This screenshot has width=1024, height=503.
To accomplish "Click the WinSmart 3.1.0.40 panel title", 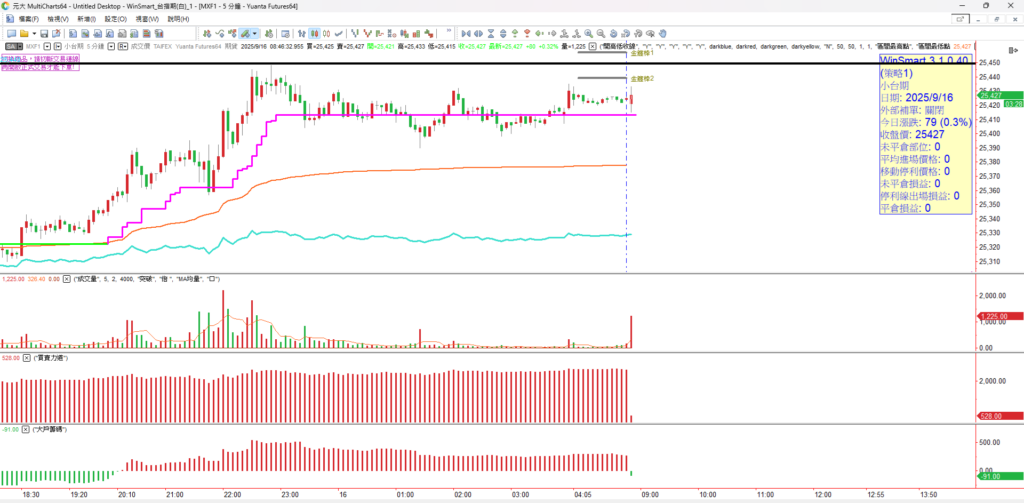I will click(923, 61).
